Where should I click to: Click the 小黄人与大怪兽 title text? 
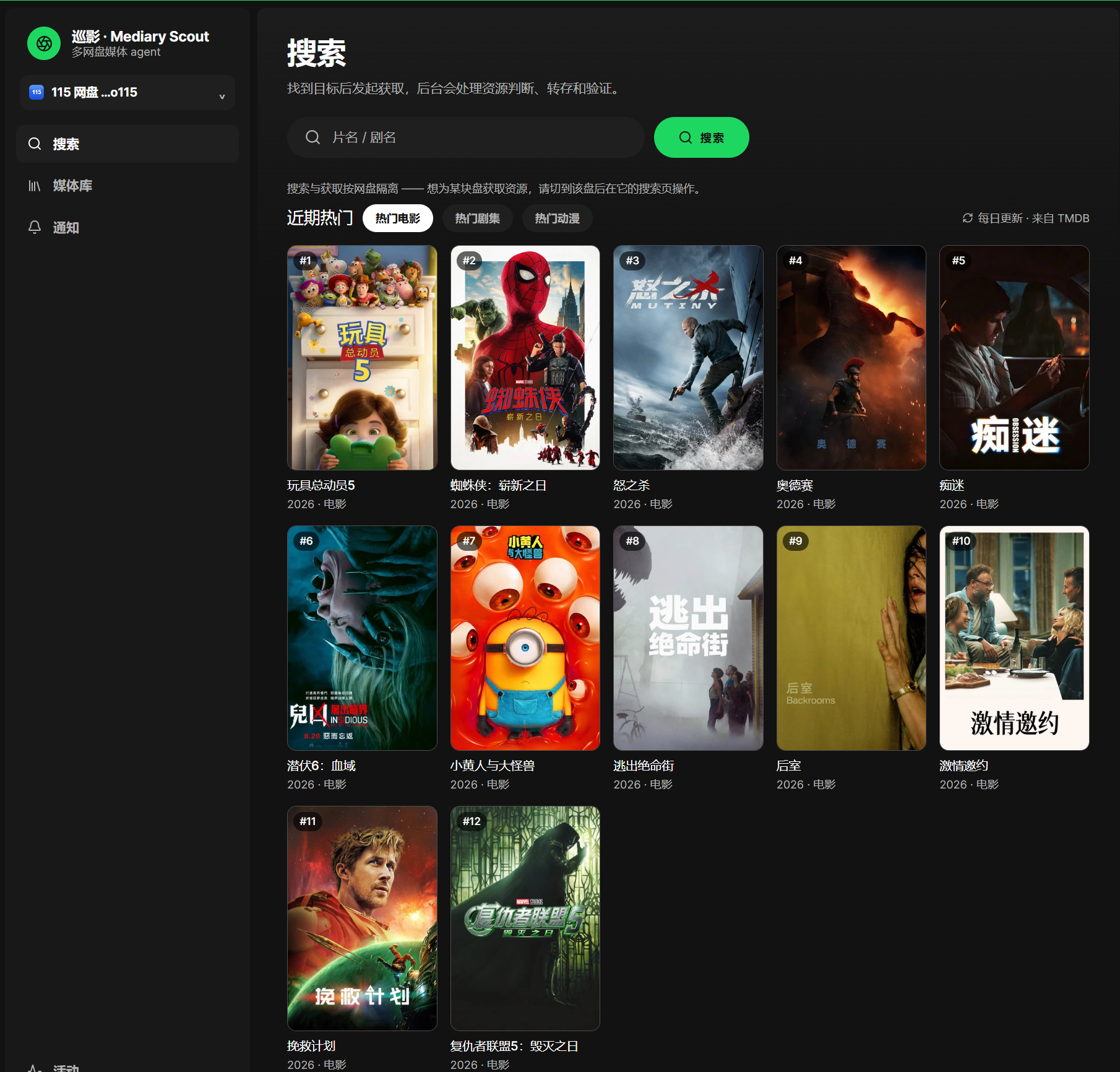[493, 766]
